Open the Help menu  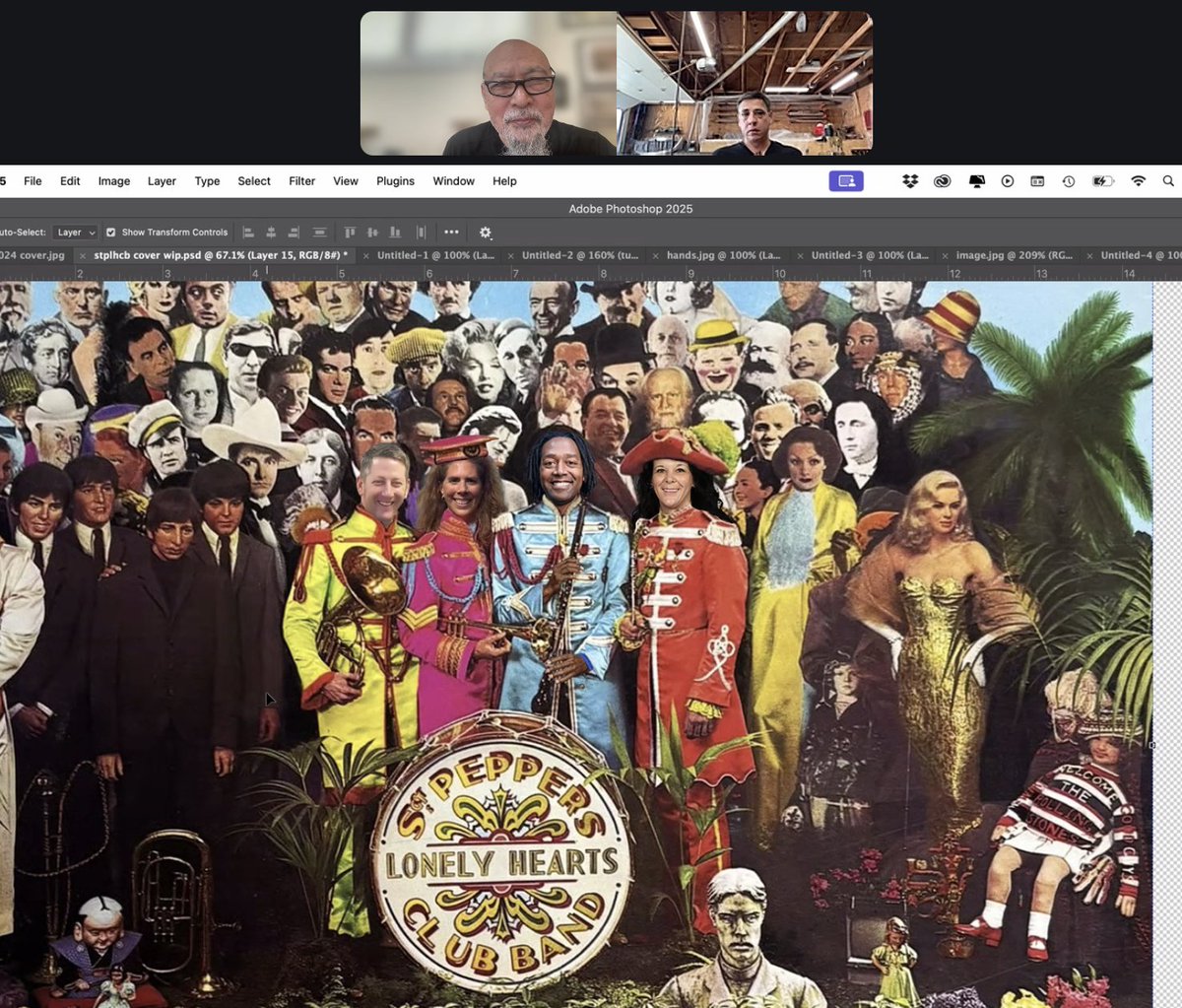coord(504,181)
